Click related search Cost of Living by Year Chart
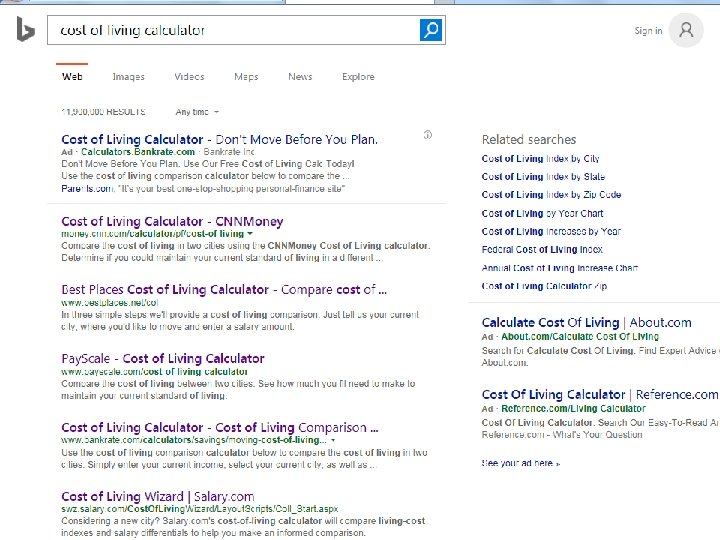 (542, 213)
